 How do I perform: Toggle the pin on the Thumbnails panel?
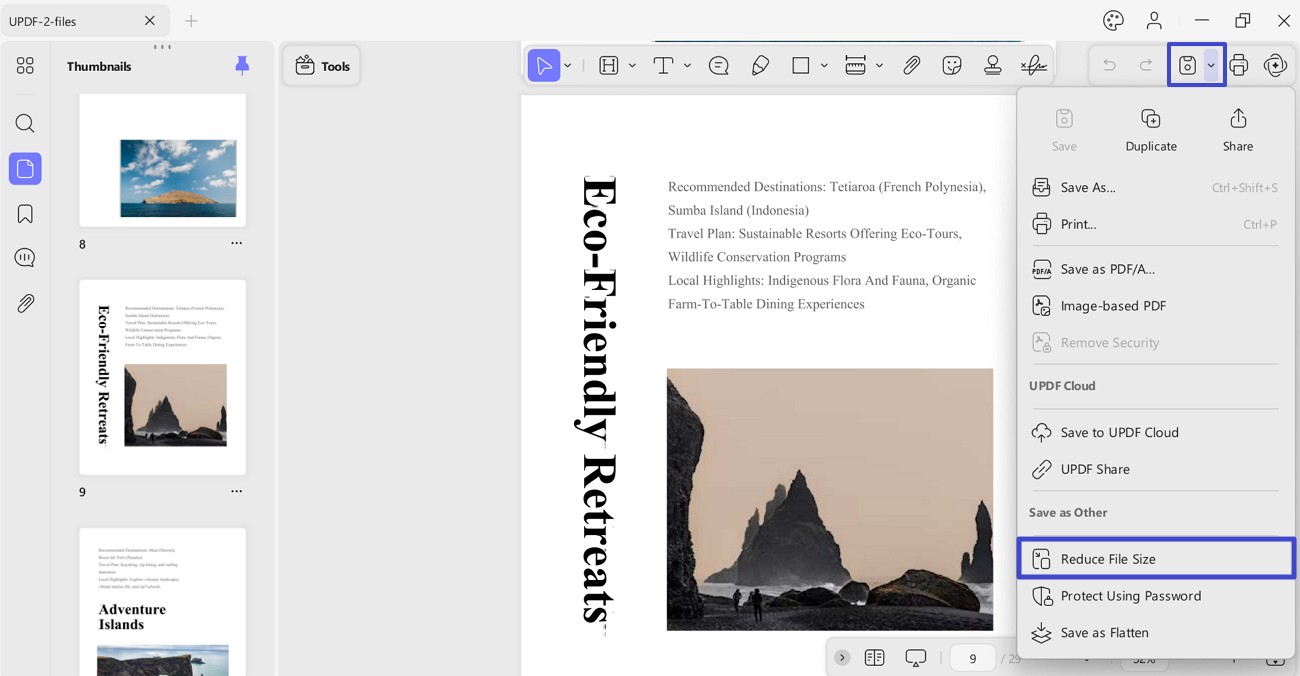pos(241,65)
